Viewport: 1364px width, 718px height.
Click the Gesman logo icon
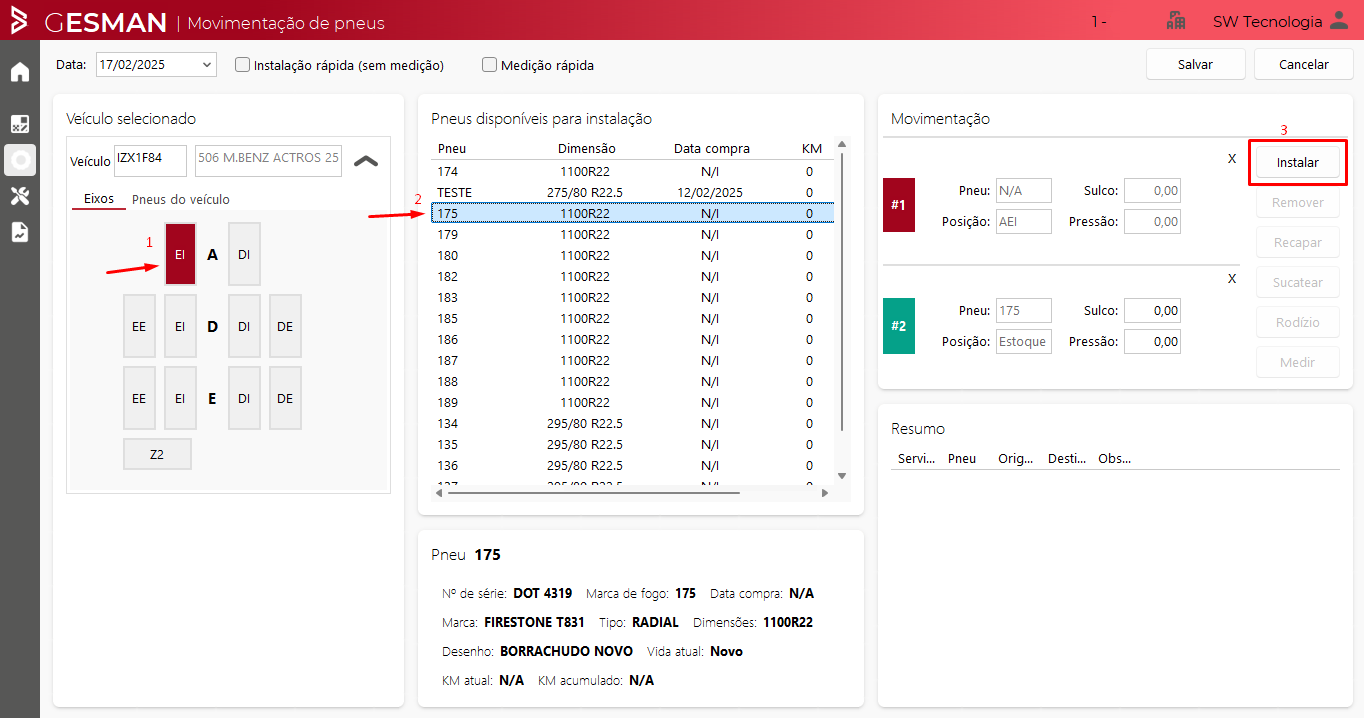click(19, 20)
